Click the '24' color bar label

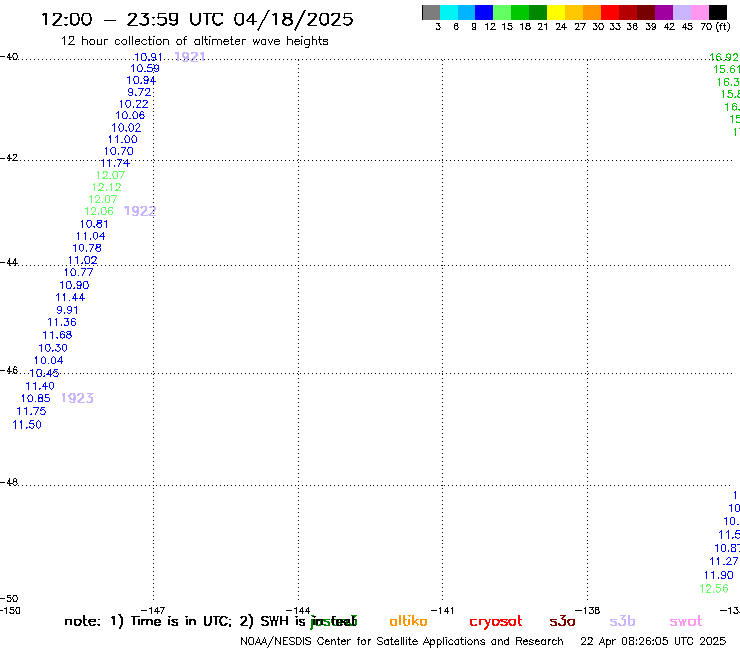click(561, 27)
